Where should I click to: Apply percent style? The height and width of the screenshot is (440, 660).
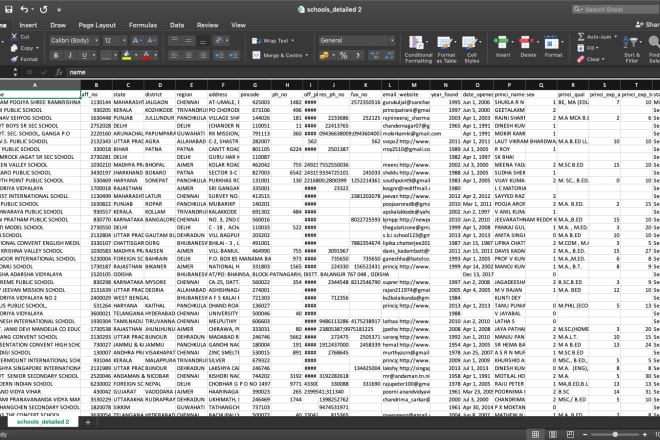point(343,55)
